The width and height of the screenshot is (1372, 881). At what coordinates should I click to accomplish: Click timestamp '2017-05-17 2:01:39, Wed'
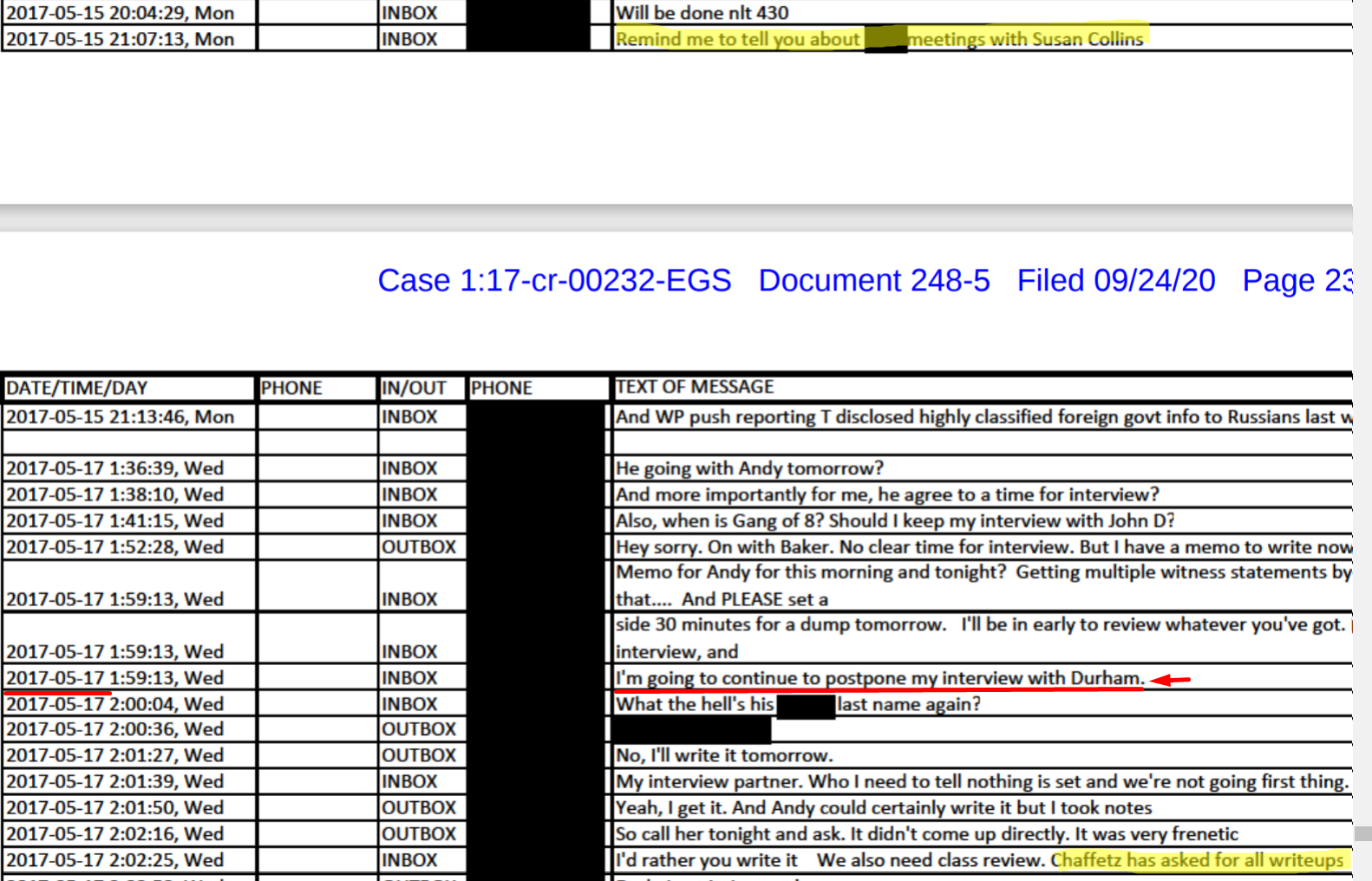coord(115,781)
